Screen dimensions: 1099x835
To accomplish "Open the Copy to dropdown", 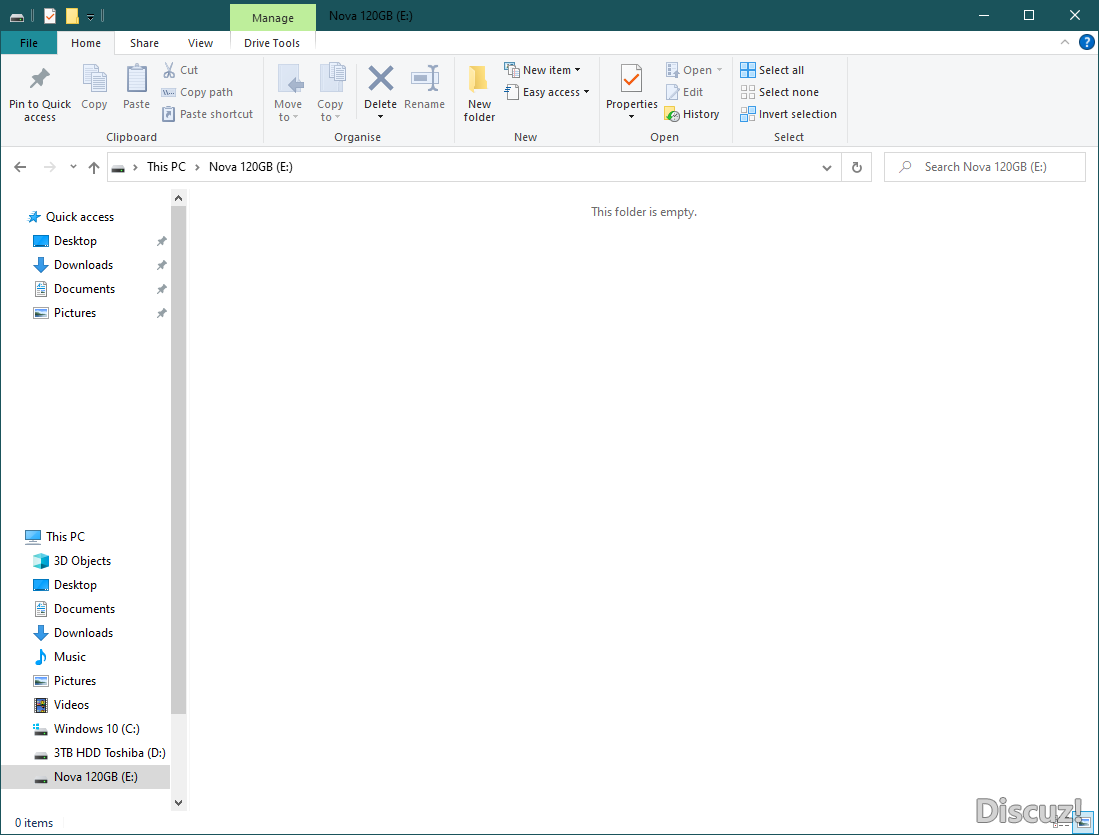I will [x=330, y=110].
